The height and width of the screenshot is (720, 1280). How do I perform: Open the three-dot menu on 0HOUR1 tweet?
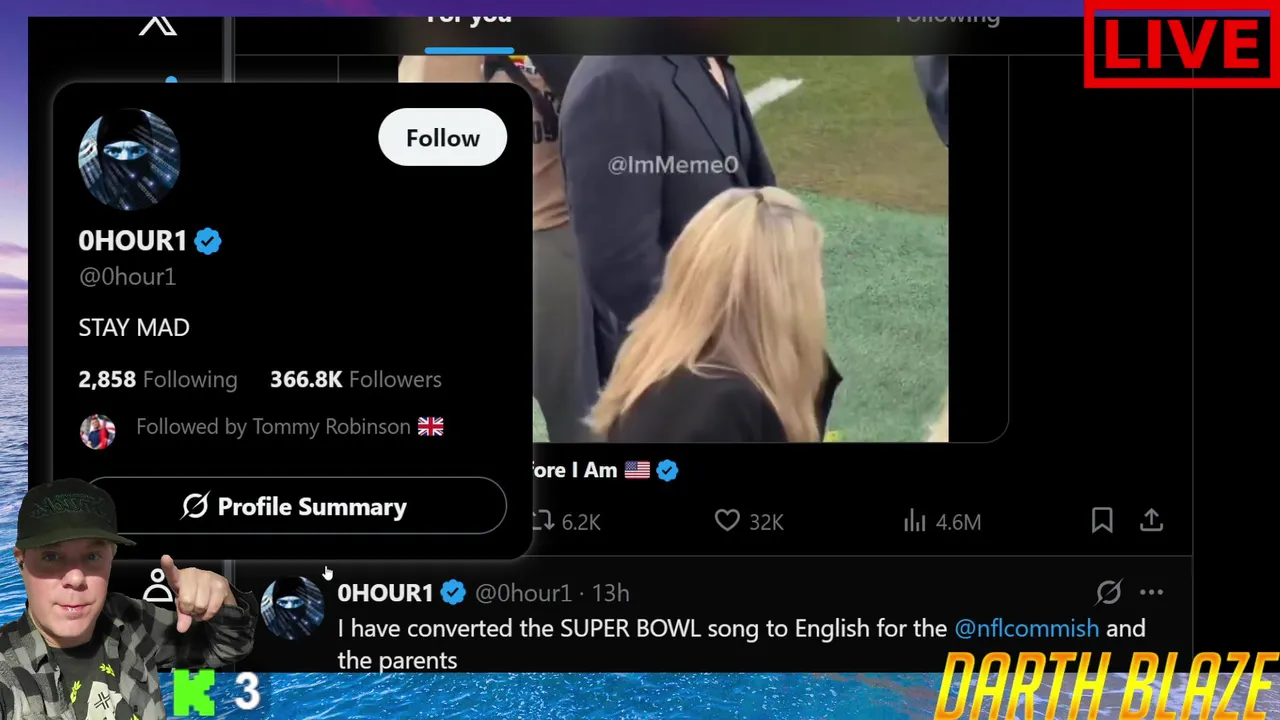1151,592
